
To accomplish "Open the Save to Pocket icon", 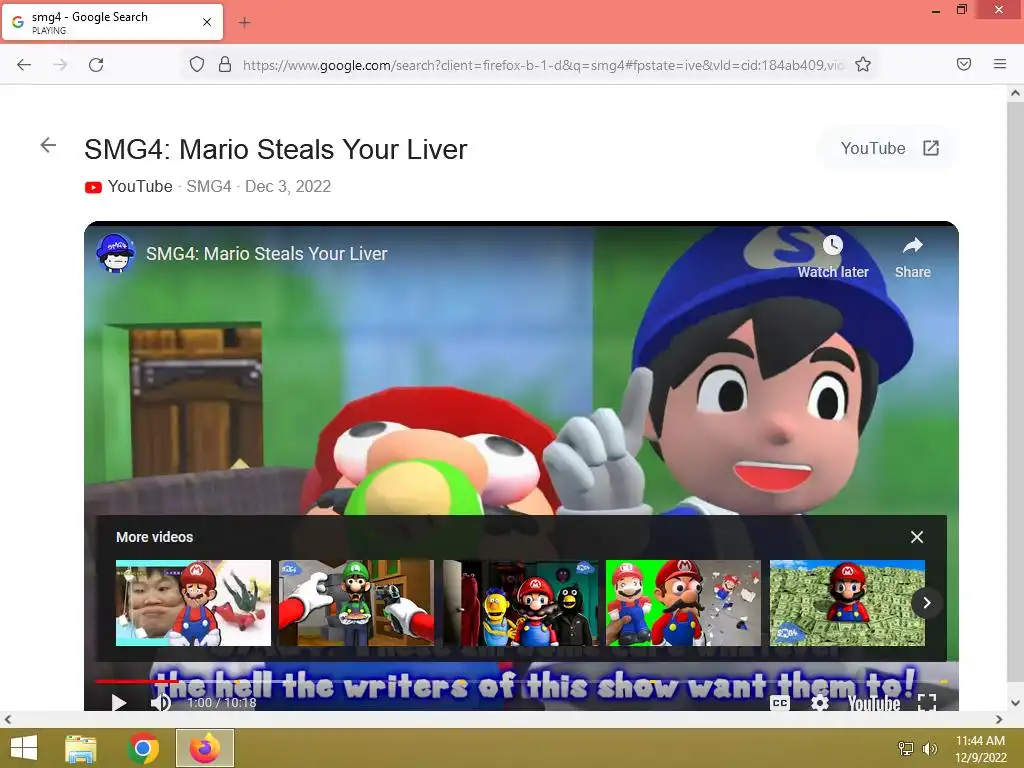I will tap(963, 64).
